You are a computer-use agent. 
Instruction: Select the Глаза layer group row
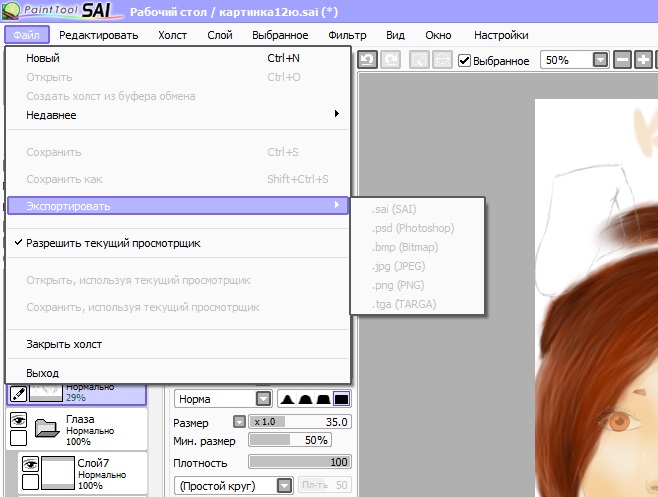pyautogui.click(x=77, y=429)
